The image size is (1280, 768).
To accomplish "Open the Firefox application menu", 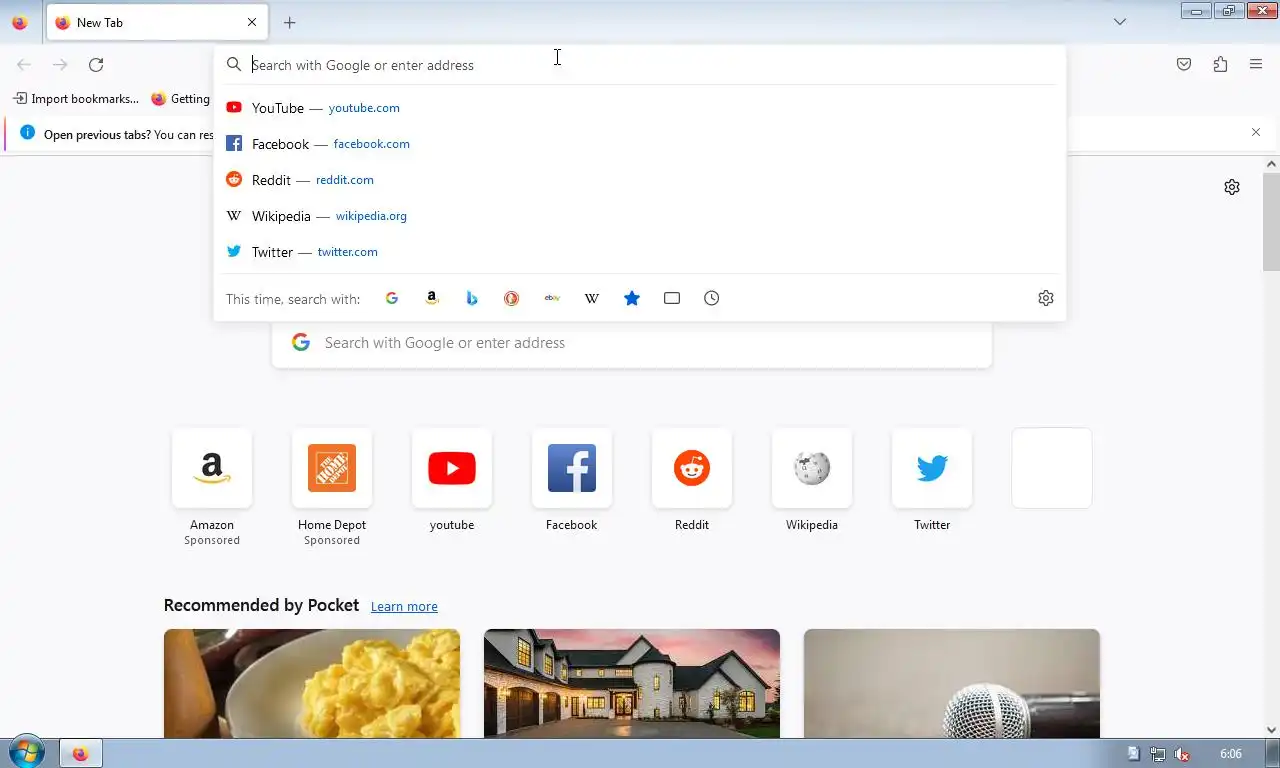I will click(1256, 65).
